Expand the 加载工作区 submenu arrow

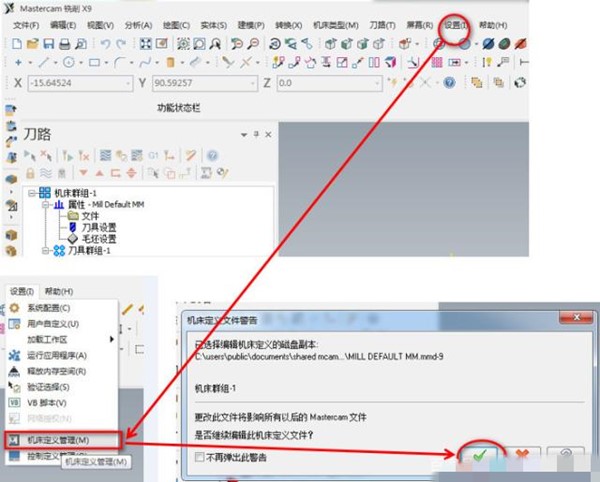pyautogui.click(x=112, y=339)
